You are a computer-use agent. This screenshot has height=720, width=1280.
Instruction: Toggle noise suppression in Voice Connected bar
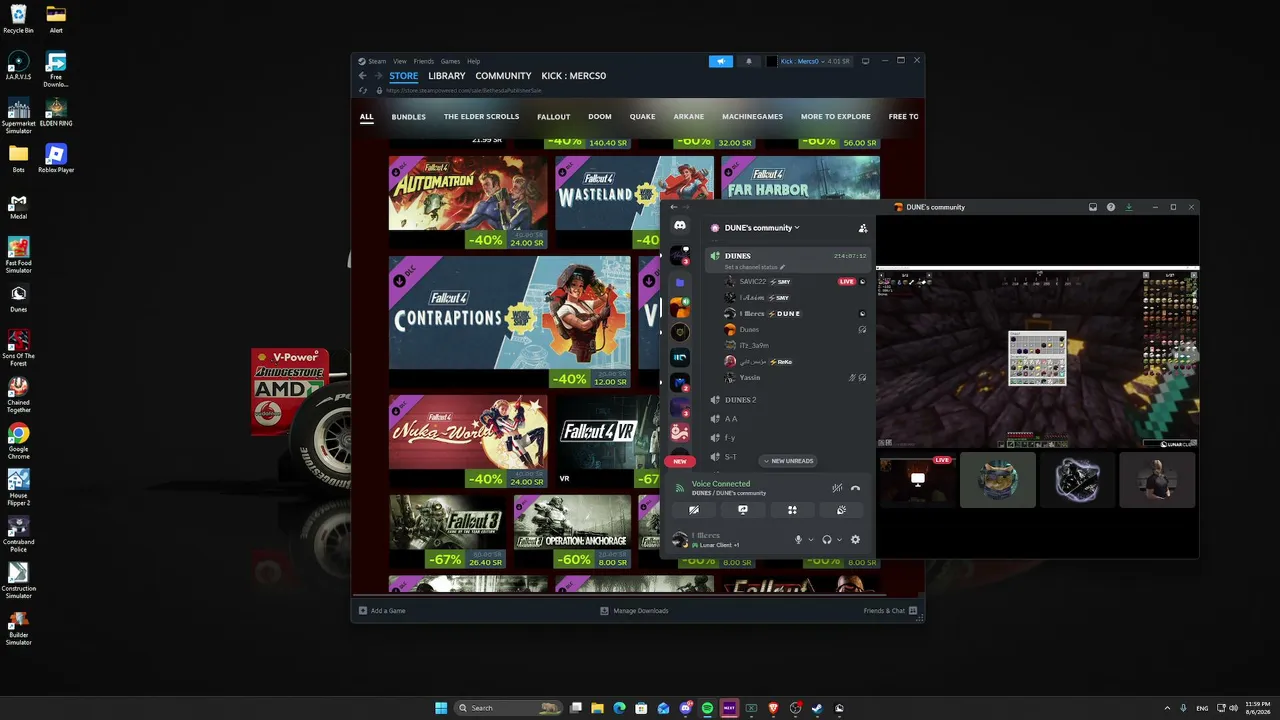(837, 488)
